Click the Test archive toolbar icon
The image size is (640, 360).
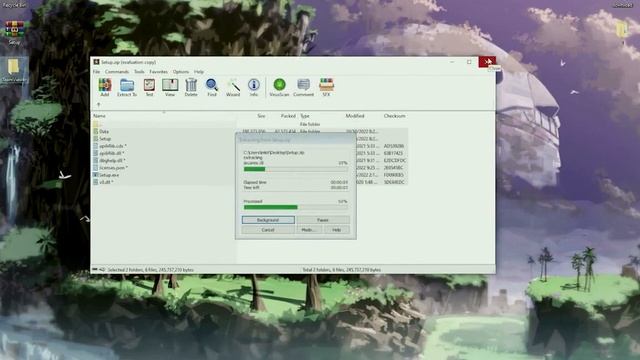pyautogui.click(x=149, y=87)
